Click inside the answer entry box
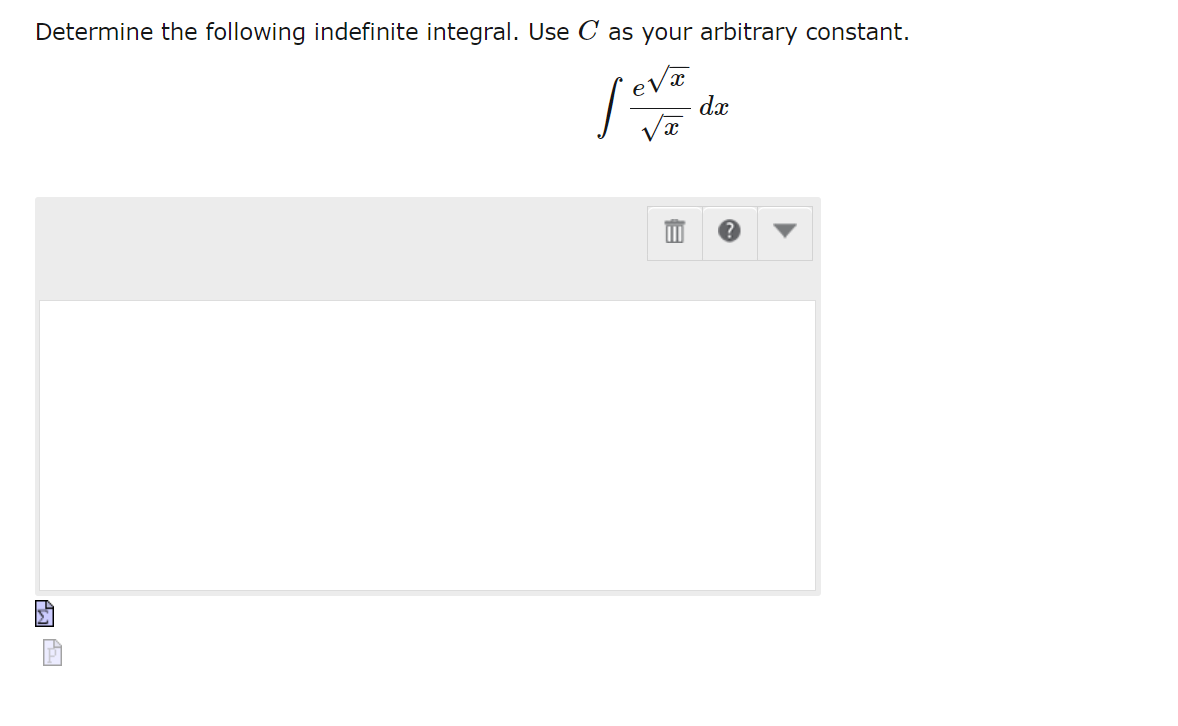The width and height of the screenshot is (1178, 726). [428, 445]
